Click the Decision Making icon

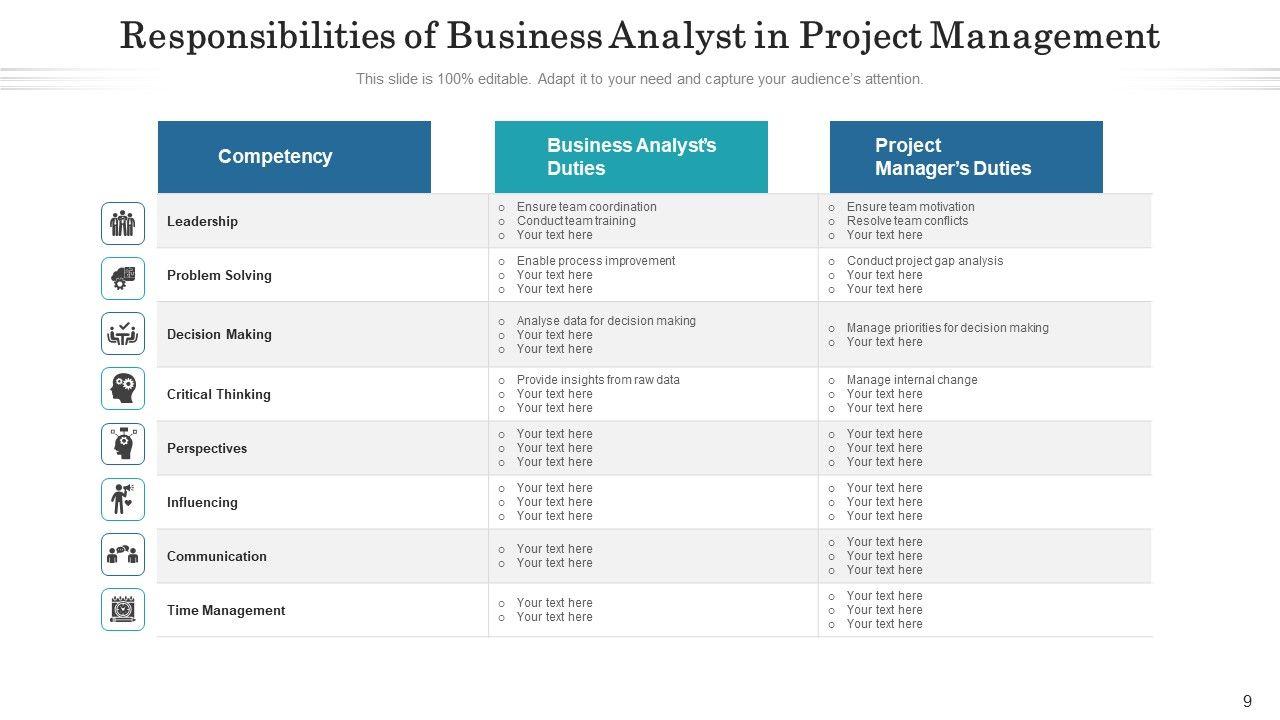123,333
